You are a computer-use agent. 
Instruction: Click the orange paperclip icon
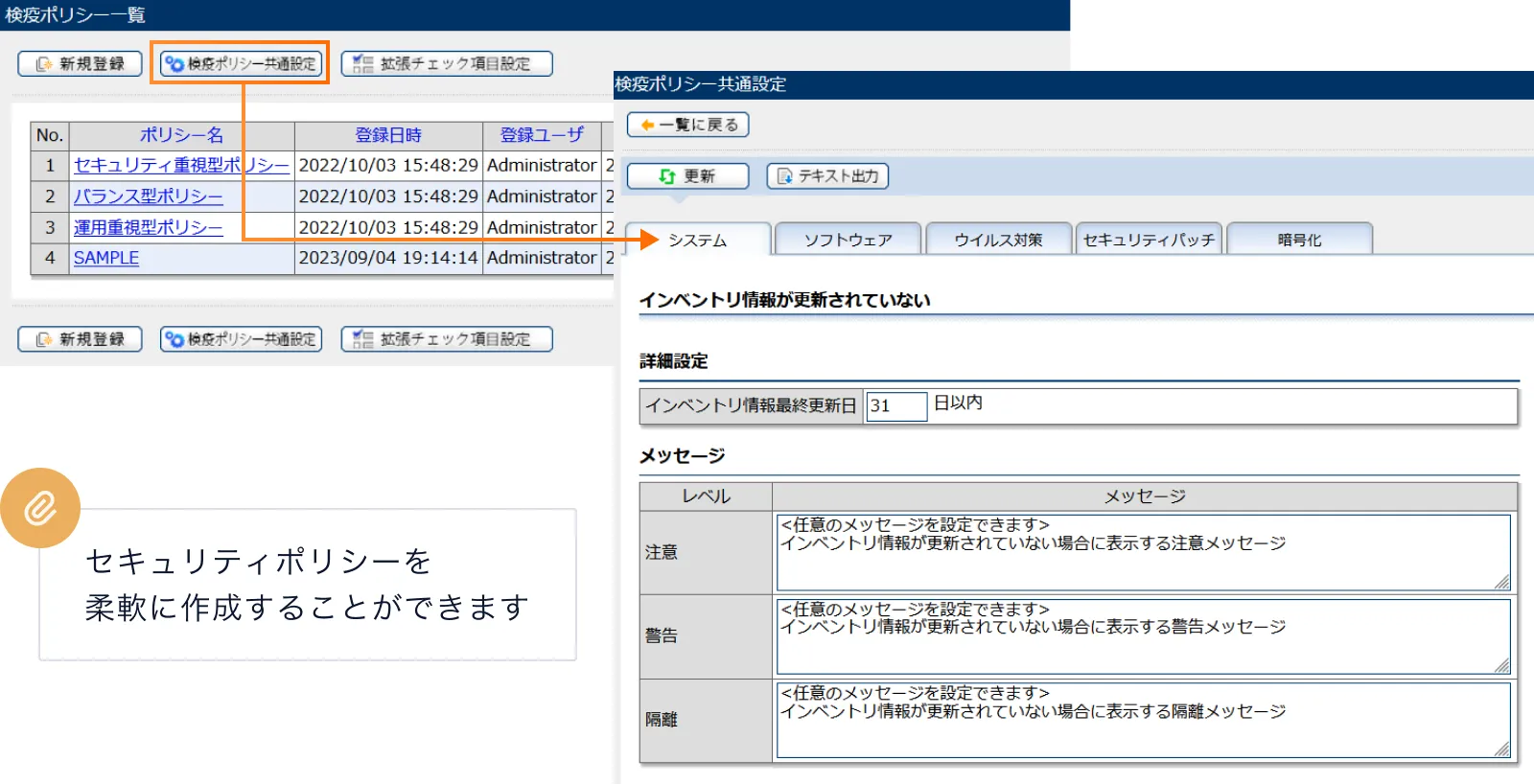tap(40, 508)
